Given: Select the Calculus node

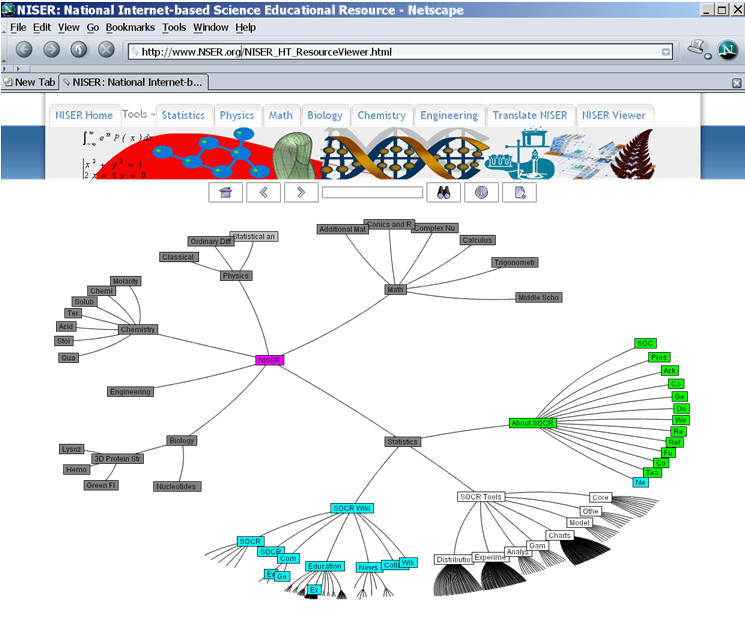Looking at the screenshot, I should pyautogui.click(x=478, y=240).
